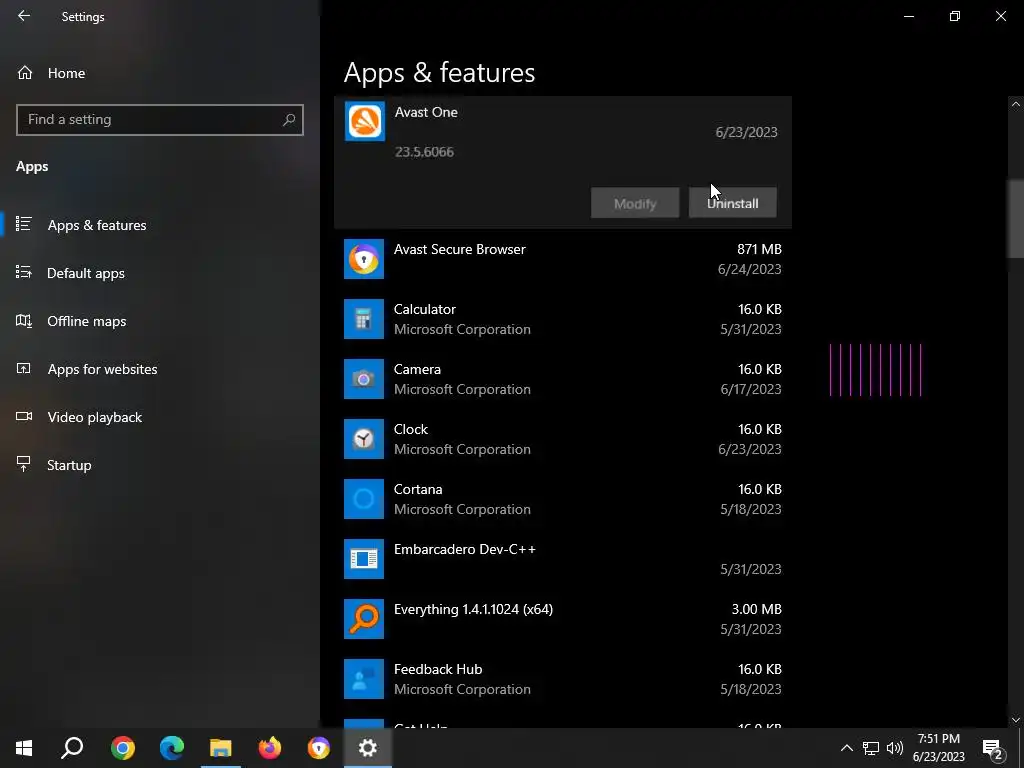The image size is (1024, 768).
Task: Click the Settings gear in taskbar
Action: 368,748
